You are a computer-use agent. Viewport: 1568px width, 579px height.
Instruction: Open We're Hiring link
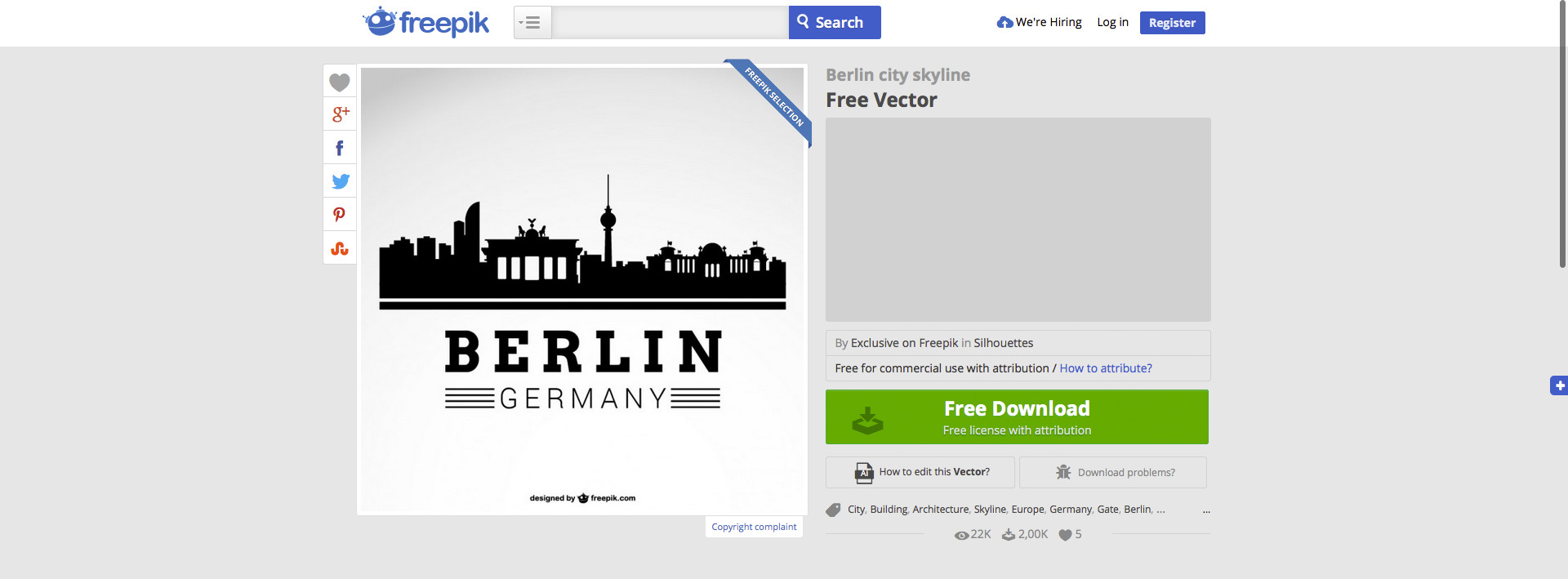tap(1039, 22)
